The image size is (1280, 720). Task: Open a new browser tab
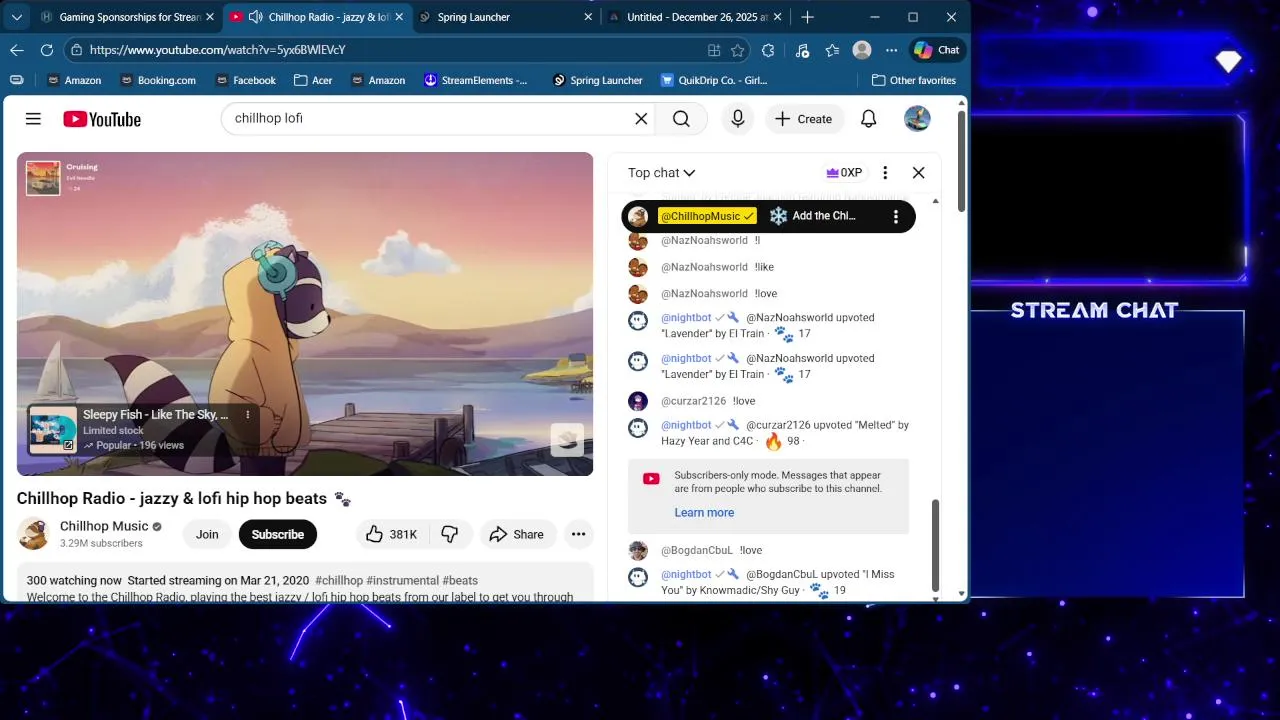click(807, 17)
